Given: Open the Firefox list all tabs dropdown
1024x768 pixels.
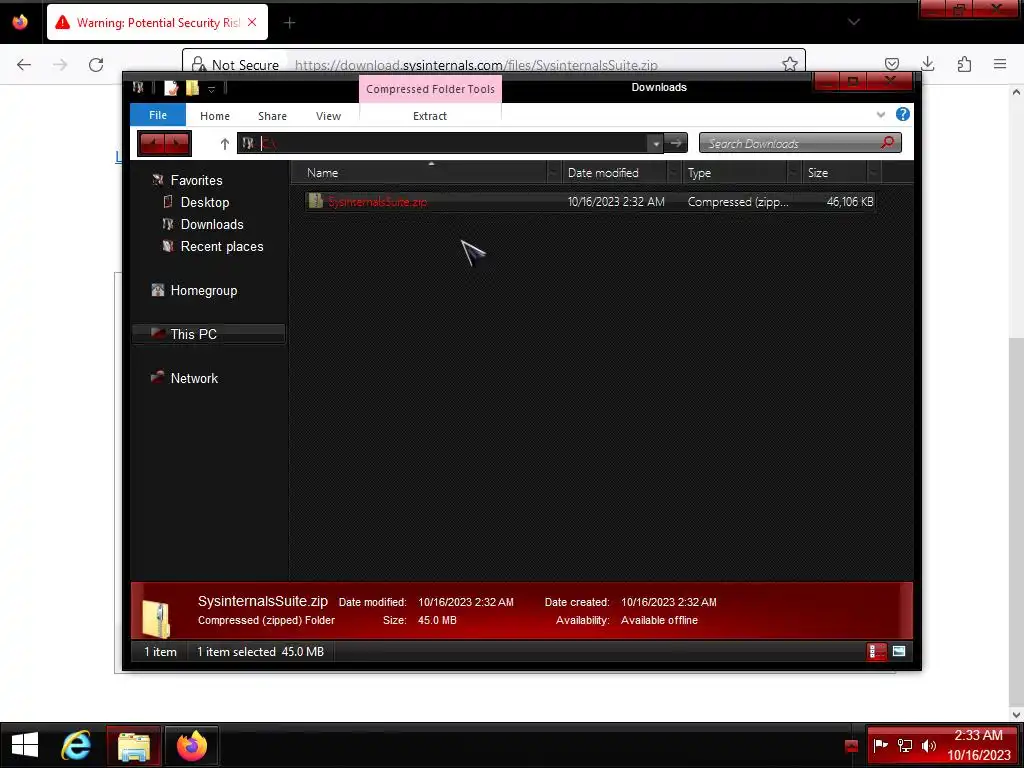Looking at the screenshot, I should tap(854, 22).
